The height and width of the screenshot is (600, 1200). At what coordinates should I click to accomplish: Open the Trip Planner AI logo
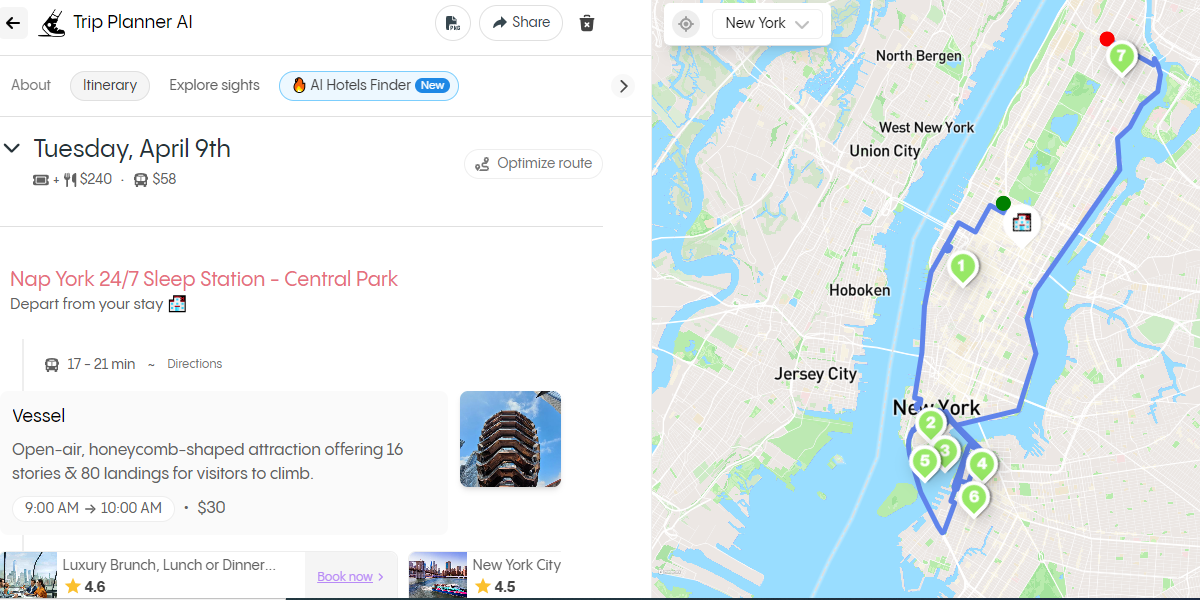pyautogui.click(x=52, y=23)
